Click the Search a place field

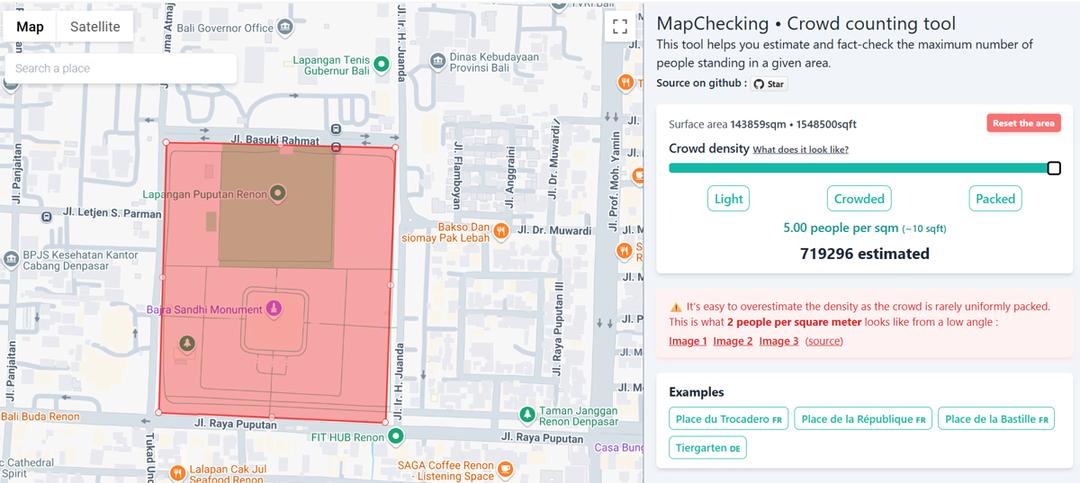[x=121, y=68]
